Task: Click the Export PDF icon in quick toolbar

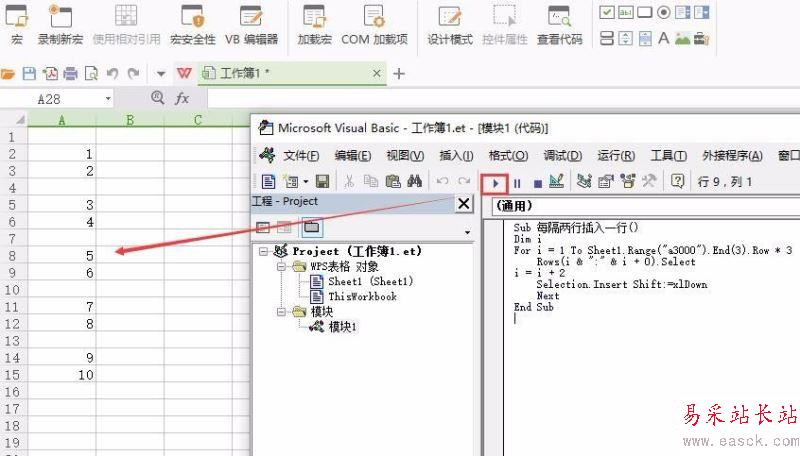Action: tap(50, 74)
